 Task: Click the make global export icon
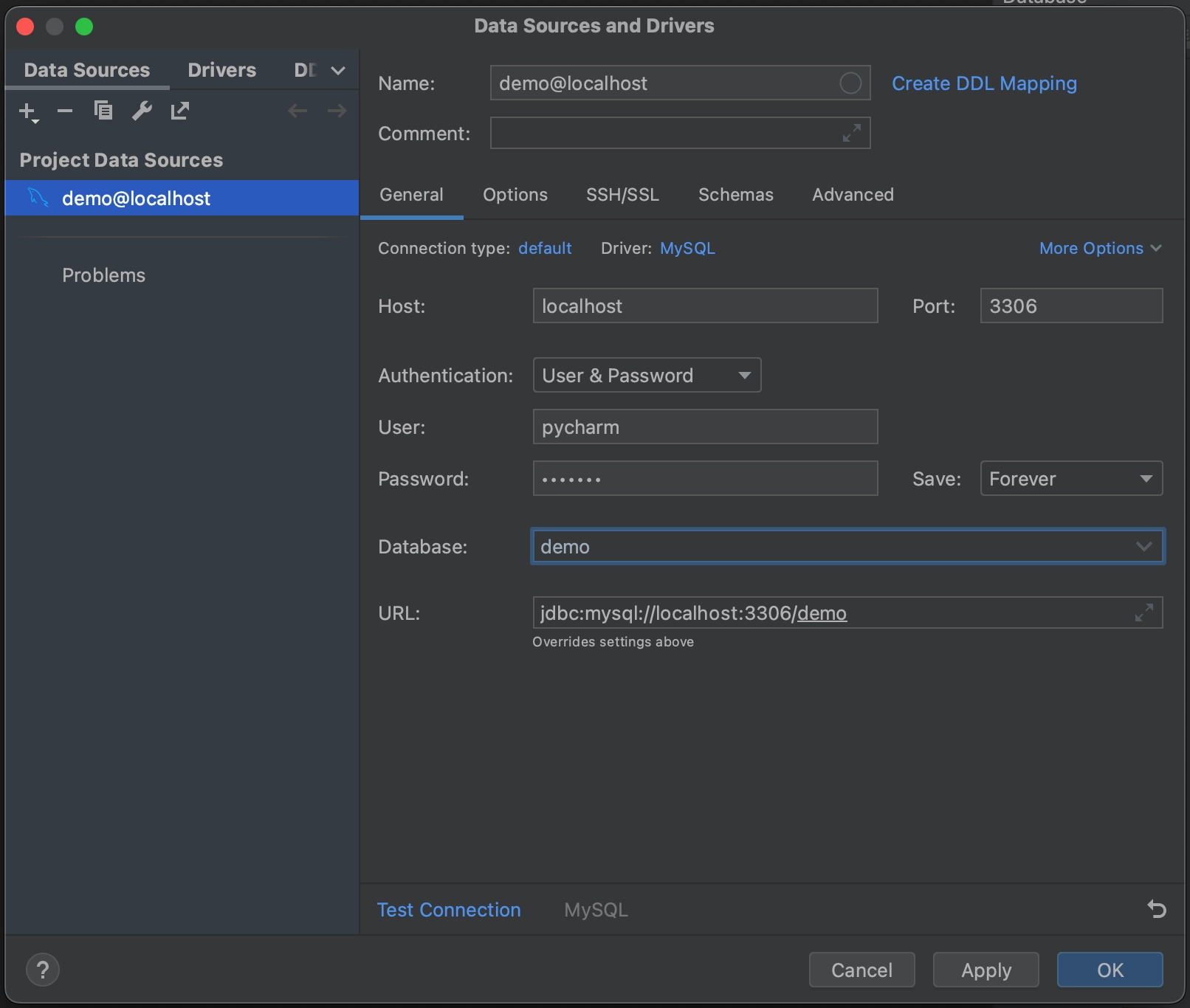tap(180, 111)
